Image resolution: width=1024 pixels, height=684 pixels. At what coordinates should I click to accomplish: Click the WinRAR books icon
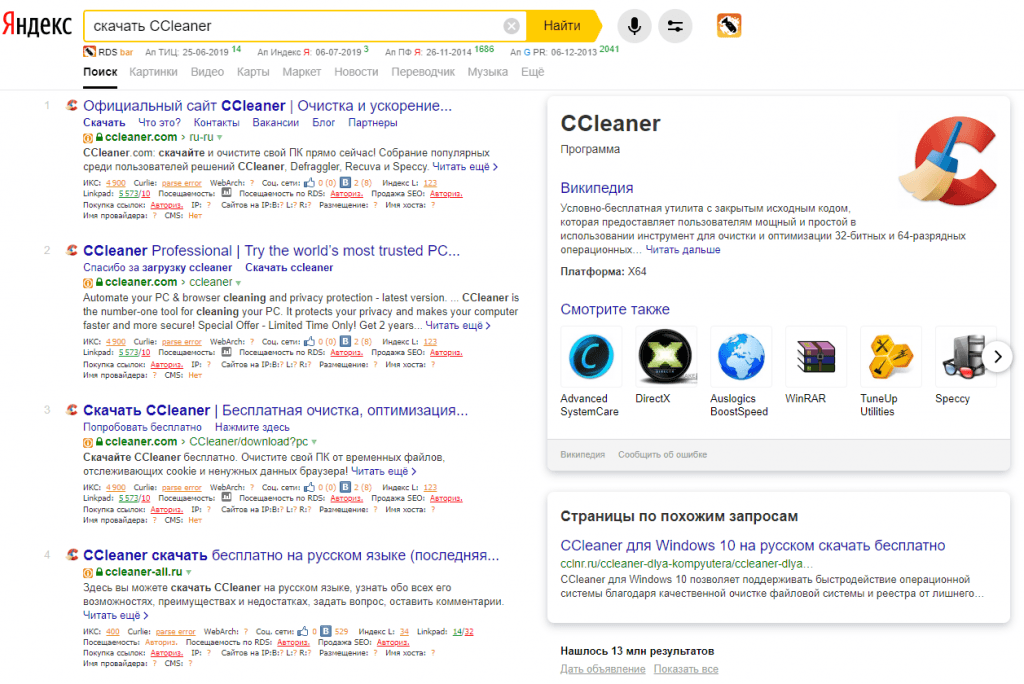816,357
